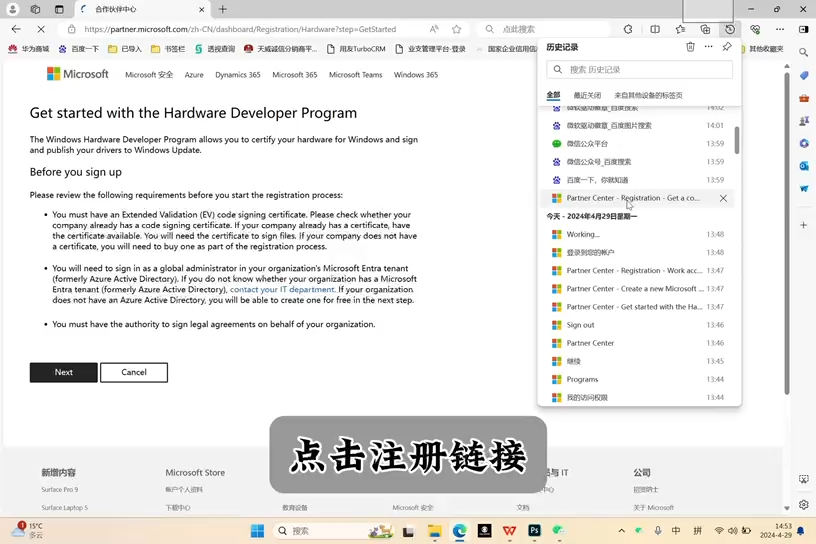
Task: Open 百度一下 bookmark
Action: (x=79, y=49)
